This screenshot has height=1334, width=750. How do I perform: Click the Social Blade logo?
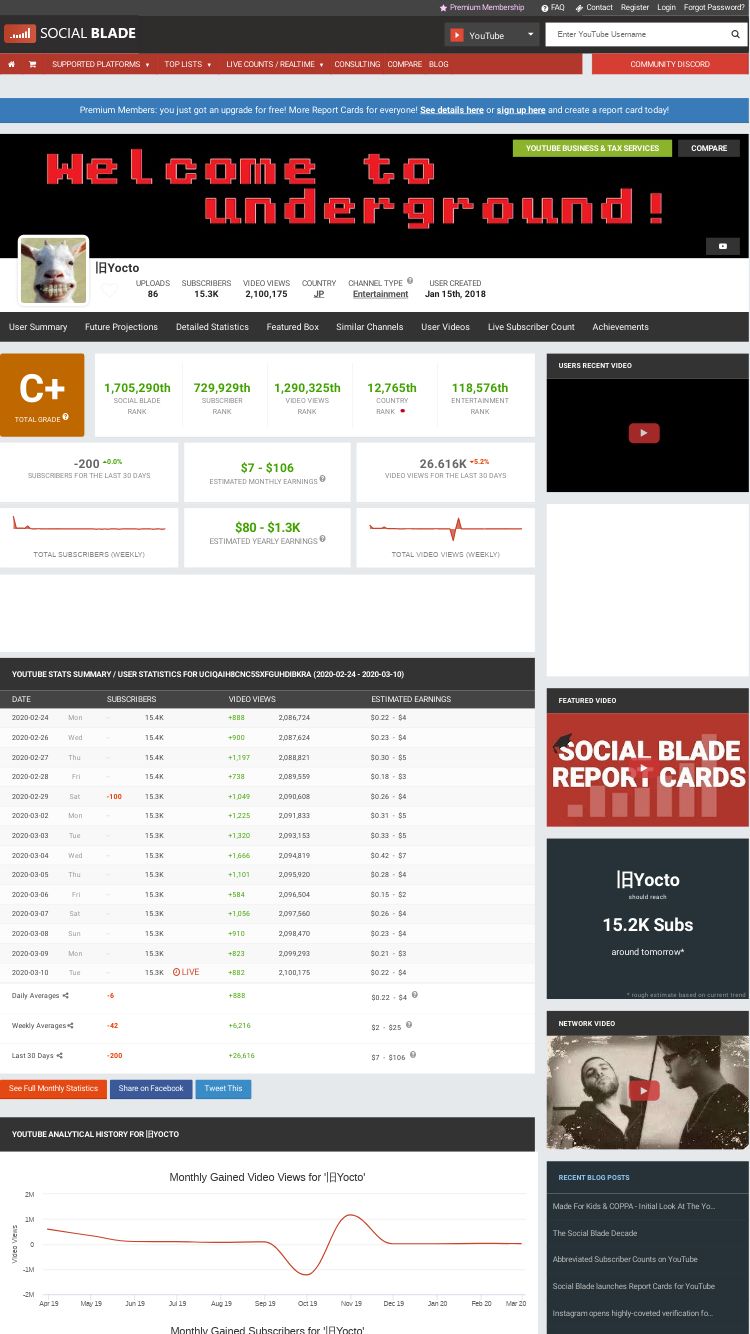click(x=70, y=33)
